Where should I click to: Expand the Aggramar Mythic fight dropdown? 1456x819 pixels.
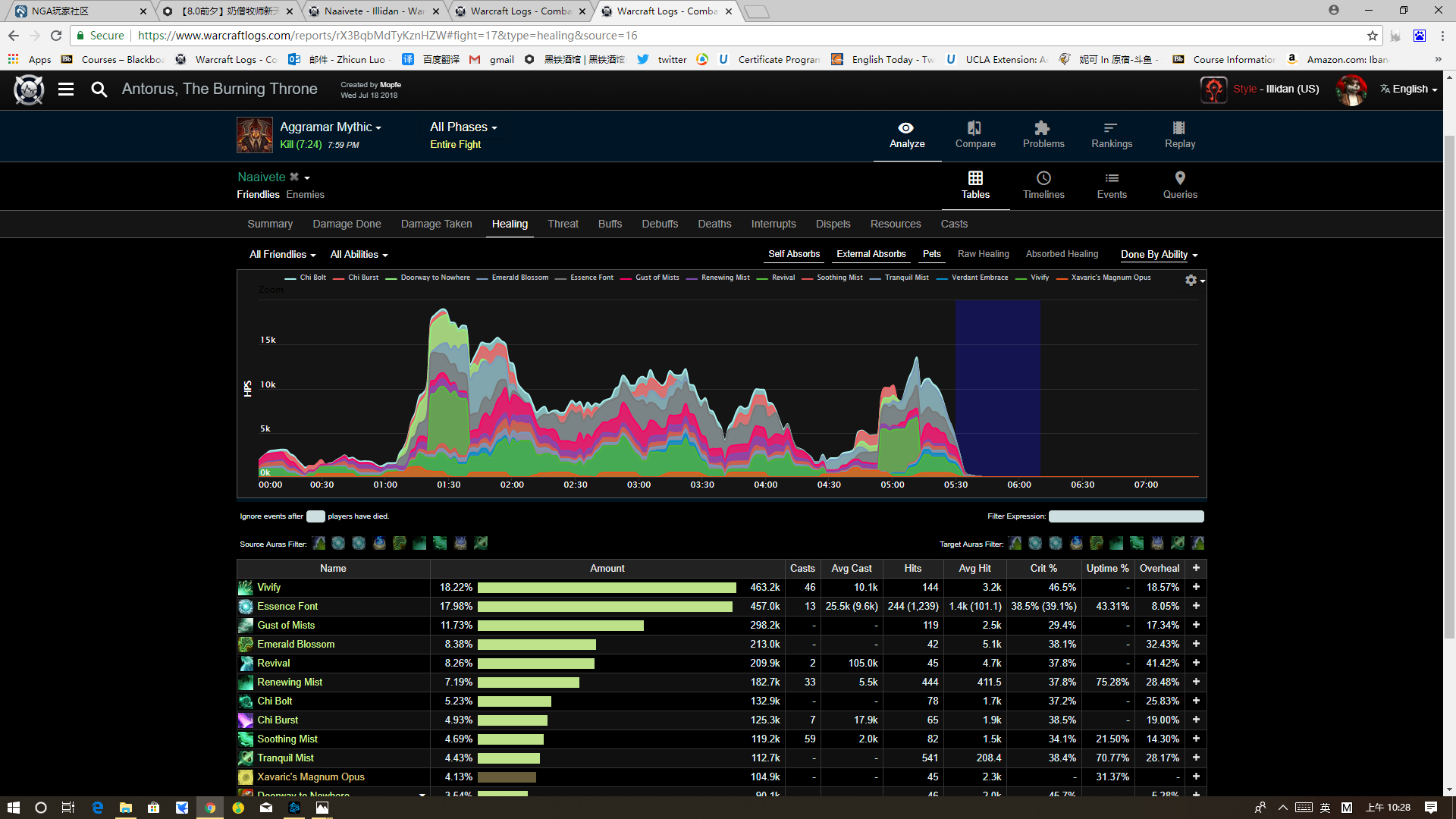point(331,127)
